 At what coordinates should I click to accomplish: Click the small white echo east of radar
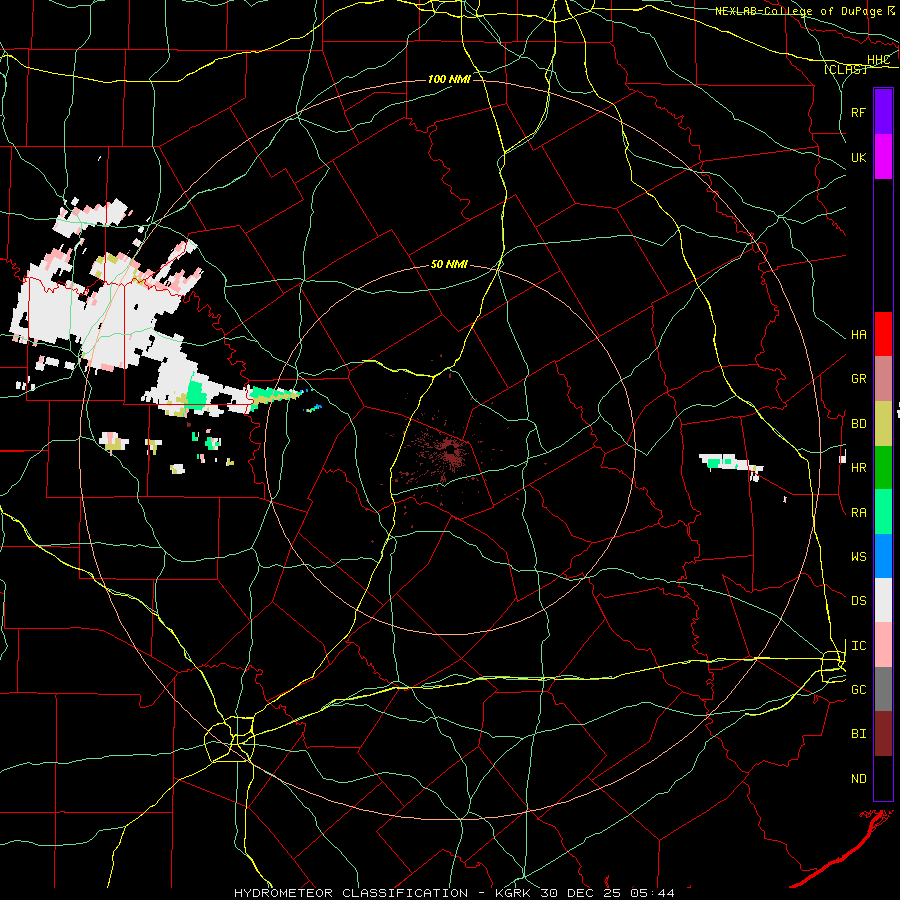click(730, 464)
